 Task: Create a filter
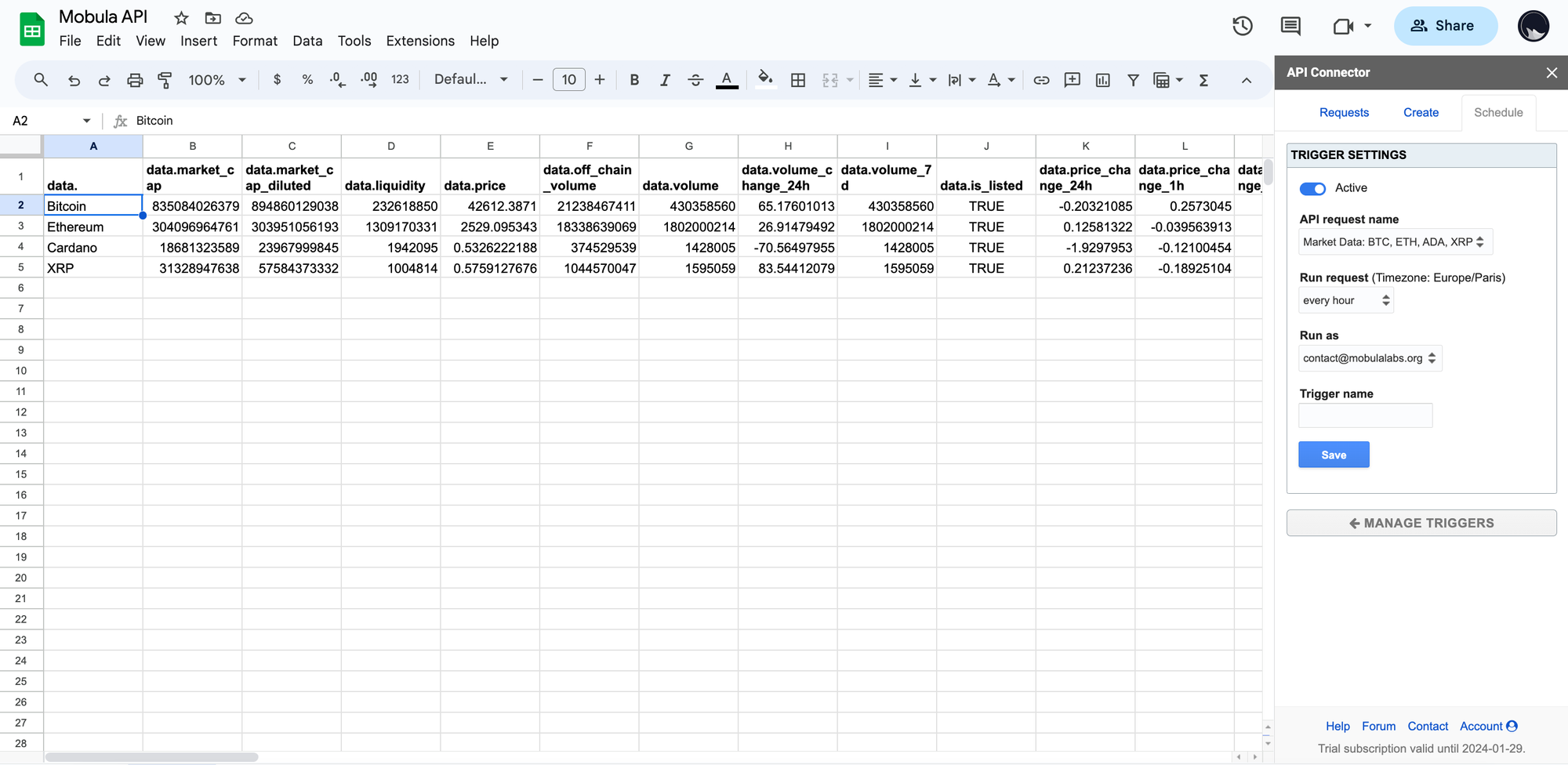coord(1133,79)
